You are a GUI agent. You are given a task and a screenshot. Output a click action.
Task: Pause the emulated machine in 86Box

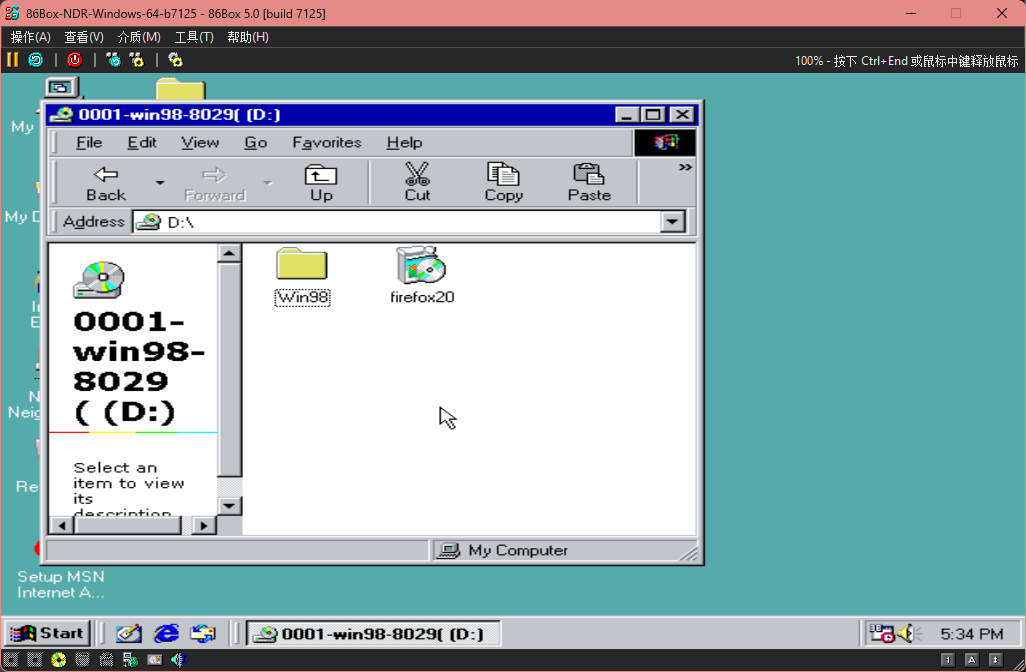tap(12, 60)
